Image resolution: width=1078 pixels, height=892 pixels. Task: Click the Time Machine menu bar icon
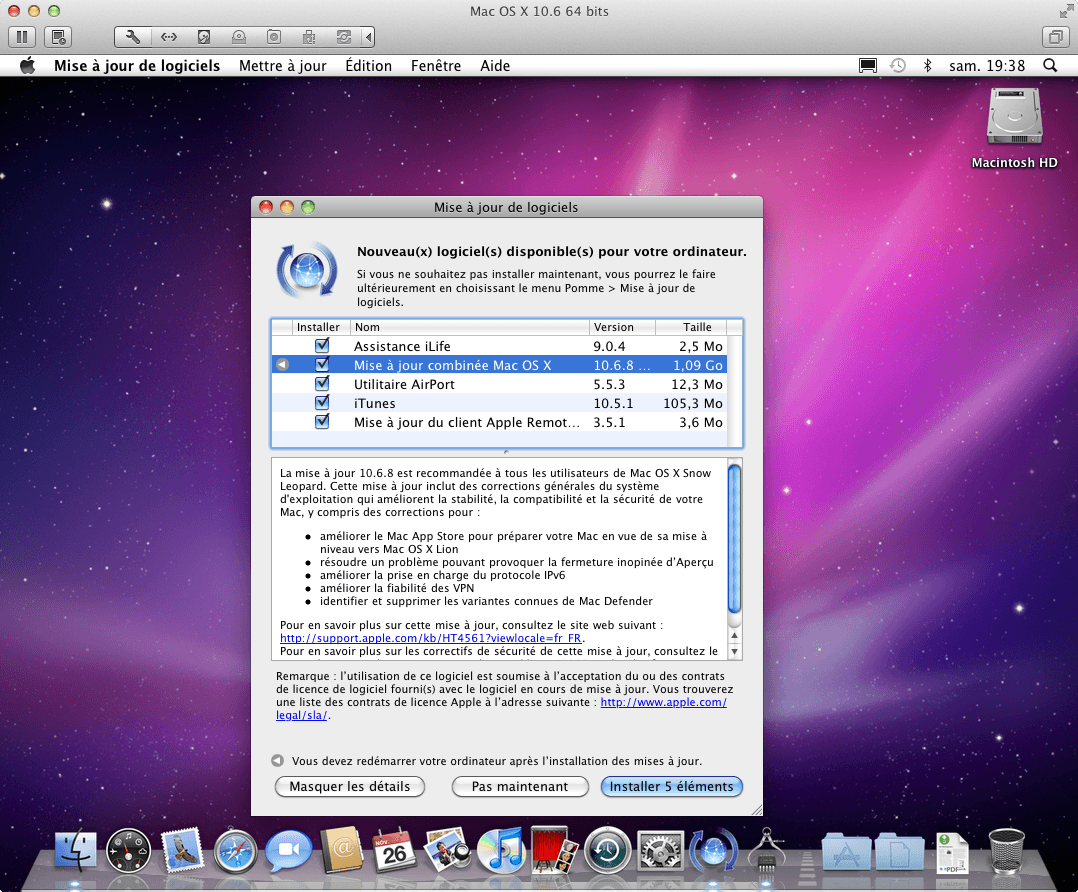(898, 66)
